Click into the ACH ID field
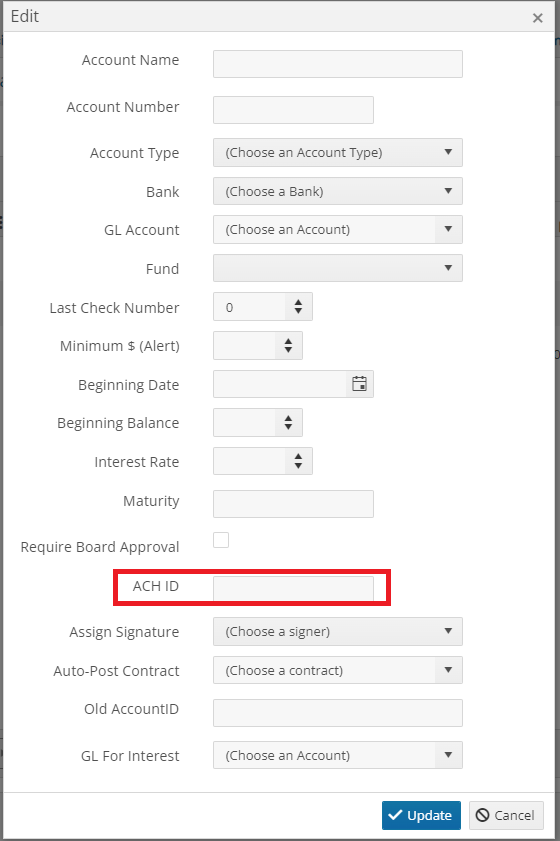The height and width of the screenshot is (841, 560). [293, 588]
